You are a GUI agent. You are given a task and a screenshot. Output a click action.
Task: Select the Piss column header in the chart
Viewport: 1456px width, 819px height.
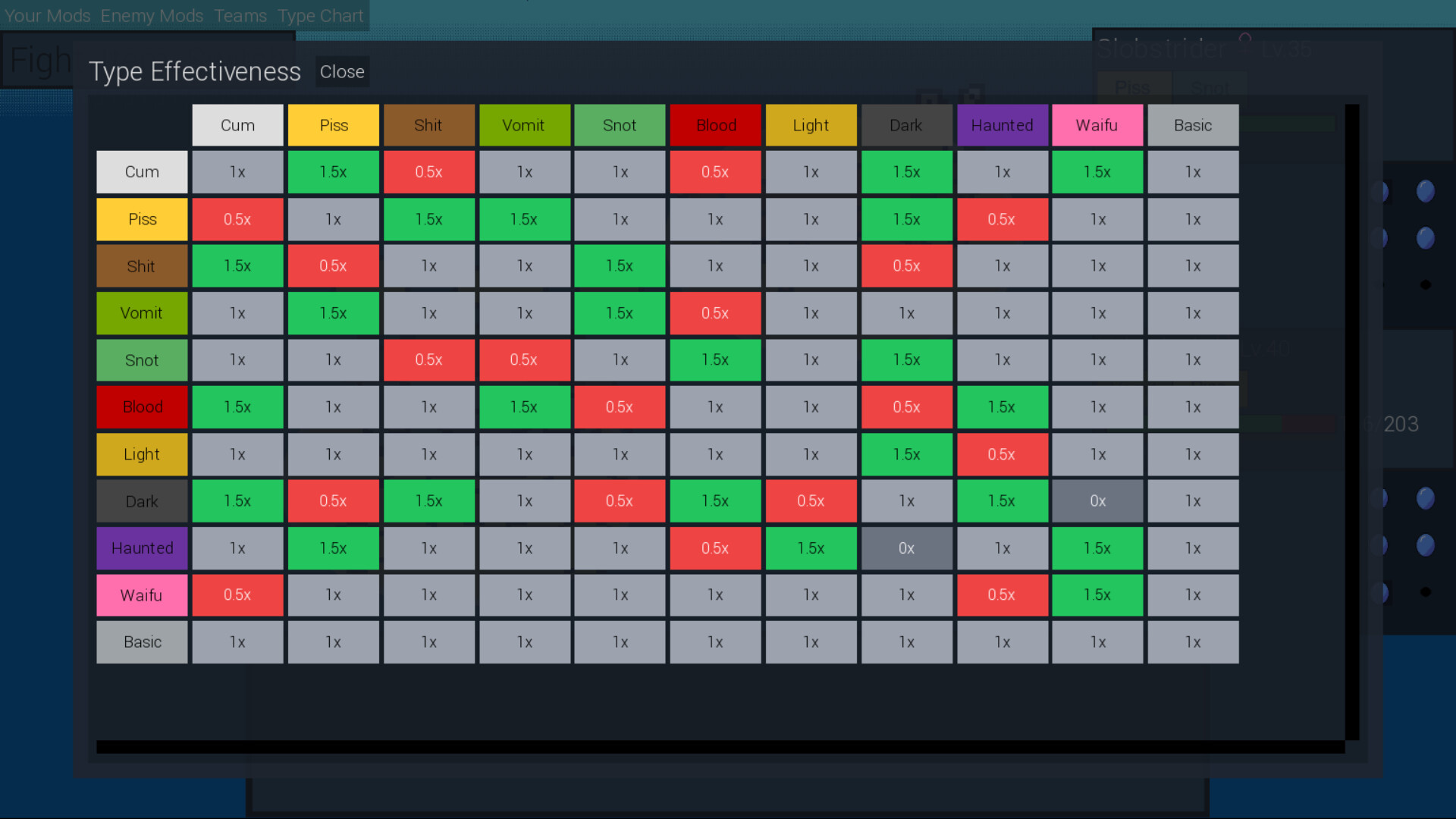(333, 125)
